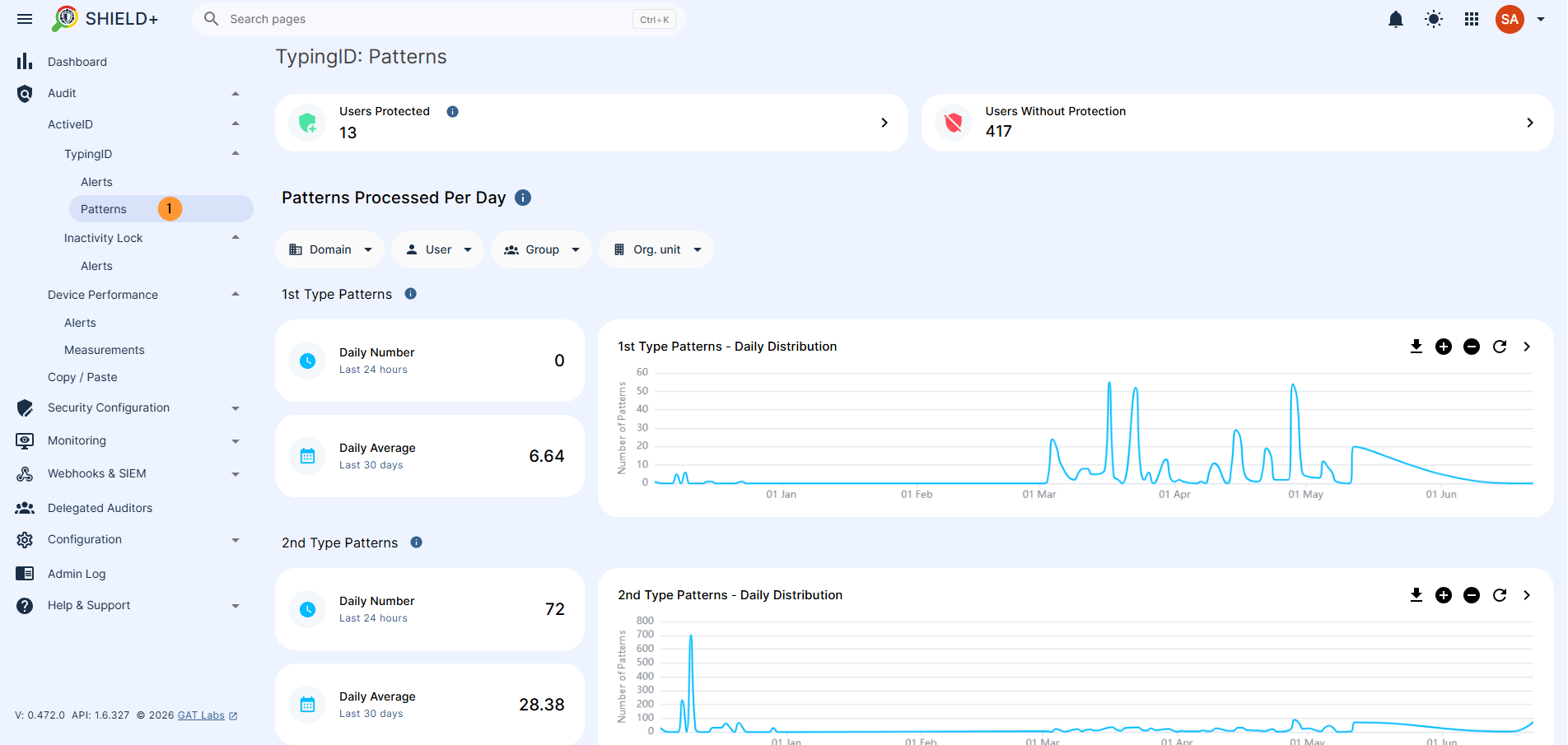
Task: Collapse the Device Performance subsection
Action: pos(236,294)
